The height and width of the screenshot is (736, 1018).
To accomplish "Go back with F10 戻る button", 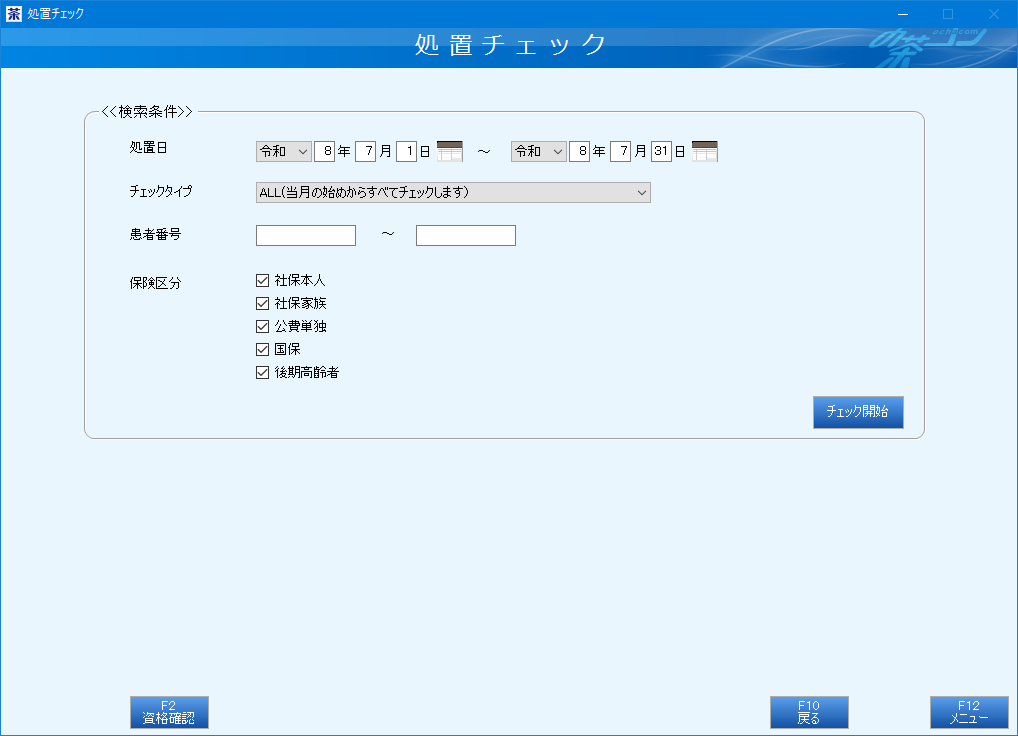I will (x=809, y=712).
